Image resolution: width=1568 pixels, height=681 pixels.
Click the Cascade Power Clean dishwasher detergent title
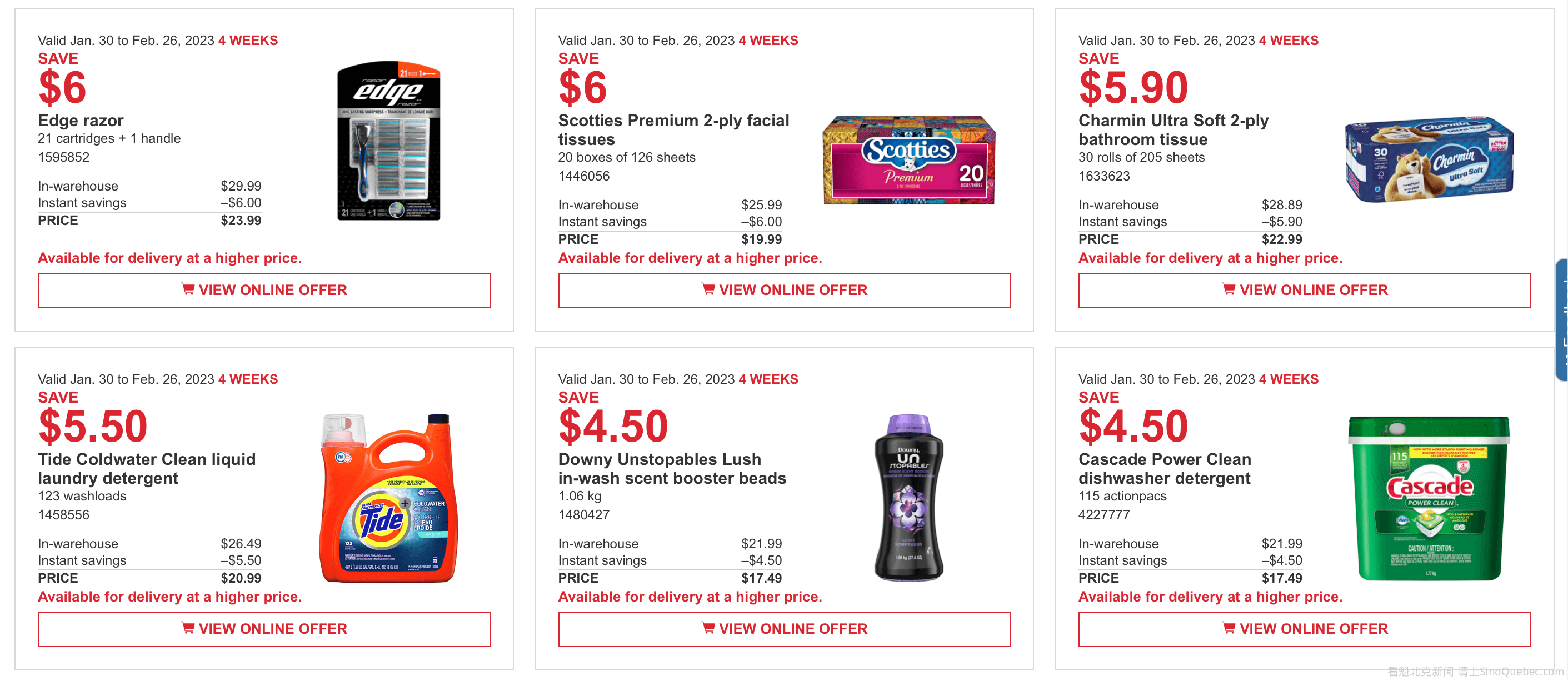coord(1165,469)
